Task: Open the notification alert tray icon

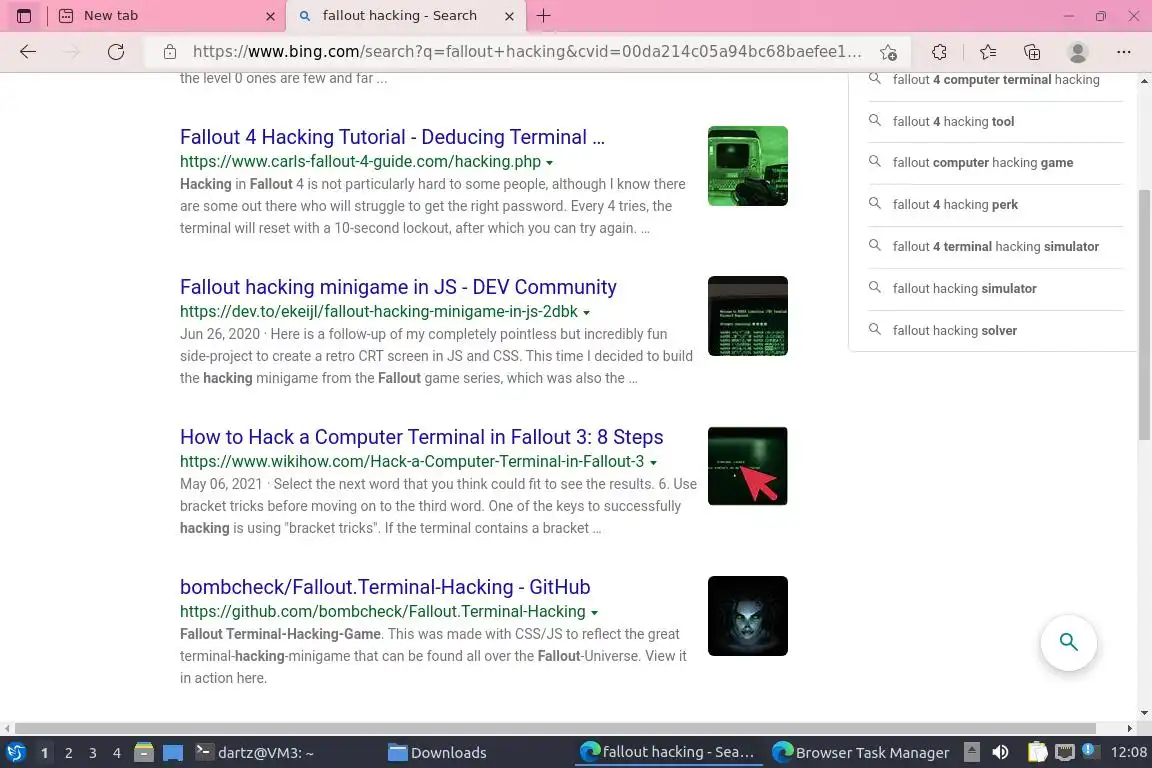Action: pyautogui.click(x=1090, y=750)
